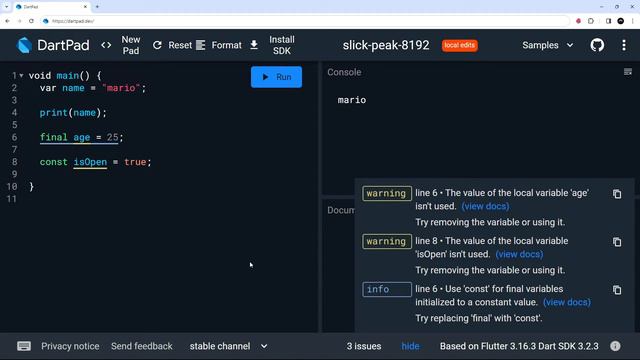Click the browser forward arrow

pos(19,21)
